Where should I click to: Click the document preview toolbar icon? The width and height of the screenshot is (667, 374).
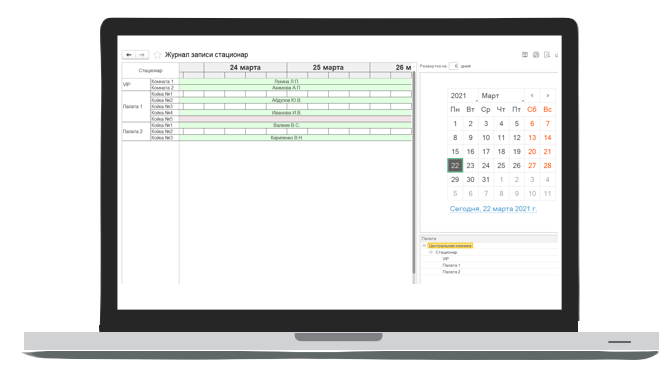[547, 54]
